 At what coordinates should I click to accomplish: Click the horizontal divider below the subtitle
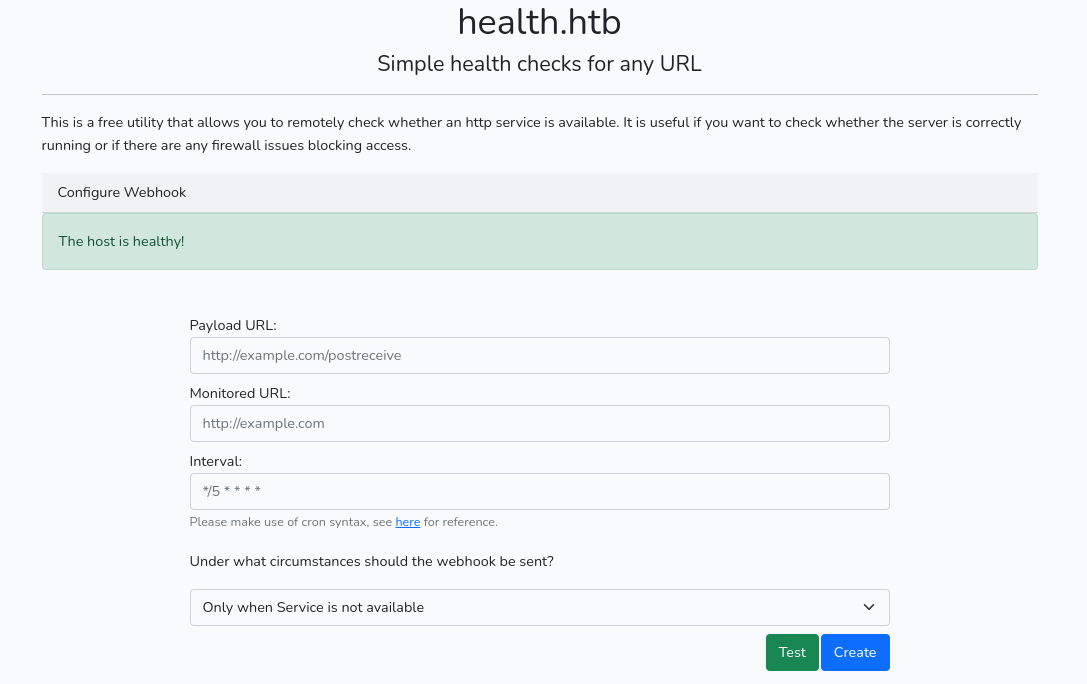tap(539, 94)
